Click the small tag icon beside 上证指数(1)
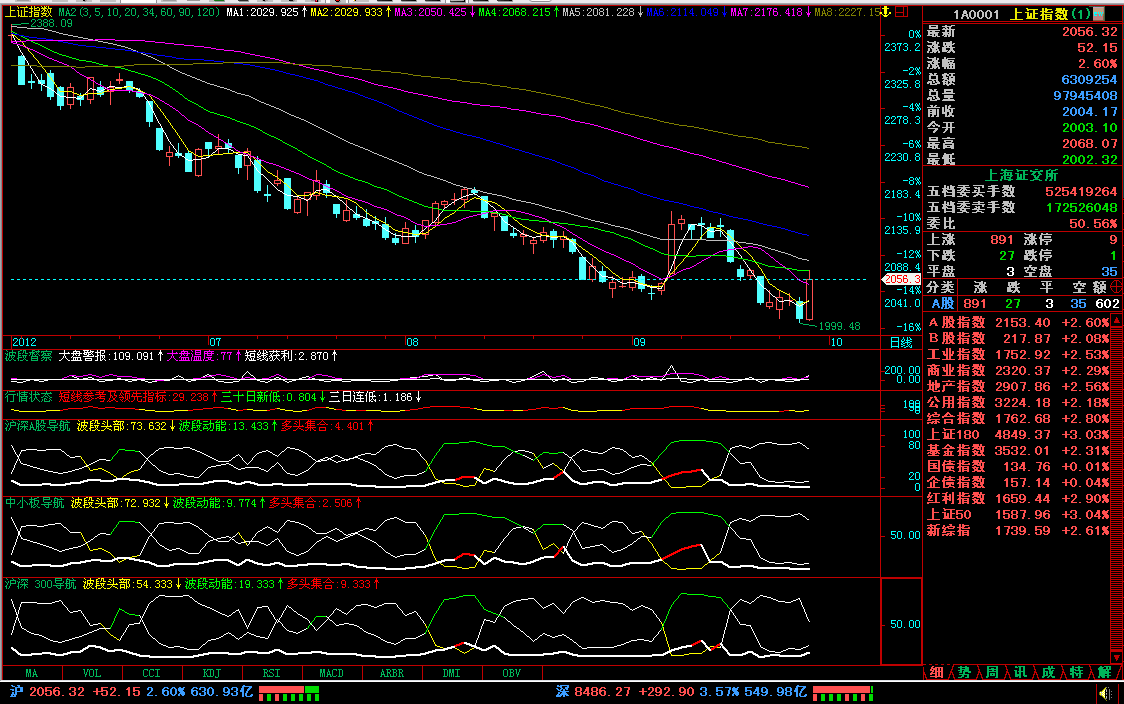The height and width of the screenshot is (704, 1124). tap(1099, 14)
